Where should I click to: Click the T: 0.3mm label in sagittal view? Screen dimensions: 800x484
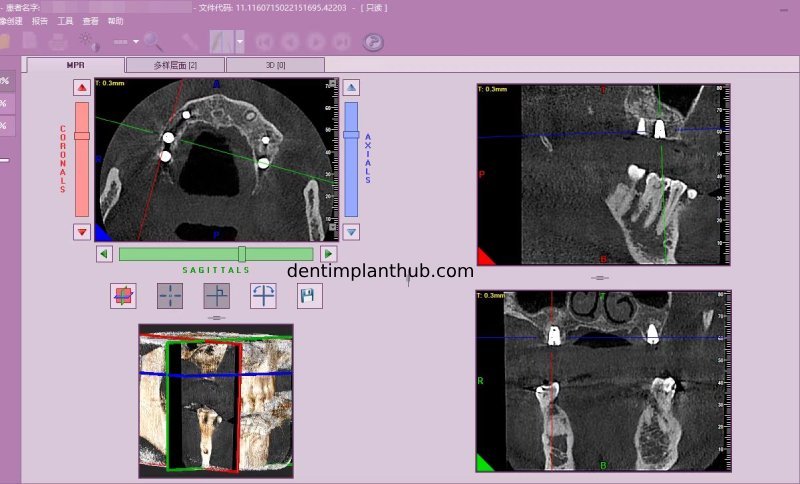point(492,89)
